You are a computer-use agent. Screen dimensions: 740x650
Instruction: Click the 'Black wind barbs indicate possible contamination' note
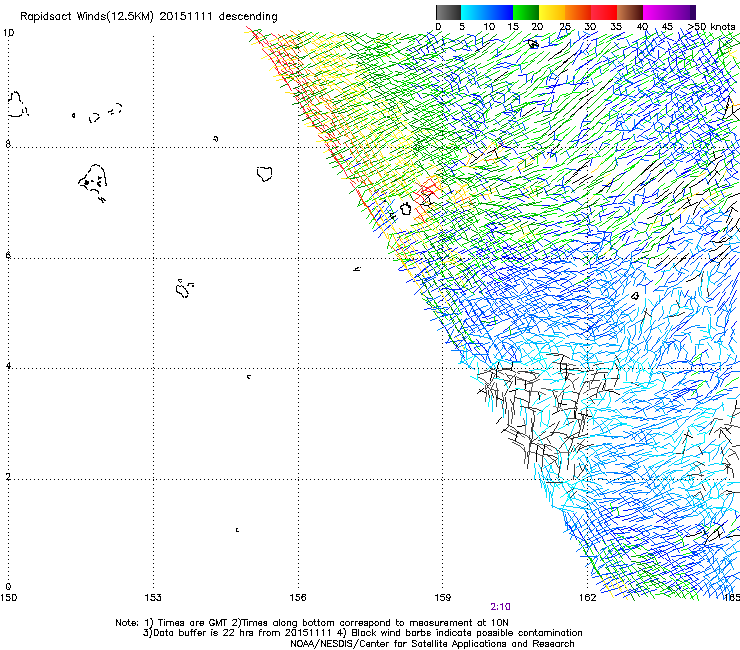(x=467, y=633)
